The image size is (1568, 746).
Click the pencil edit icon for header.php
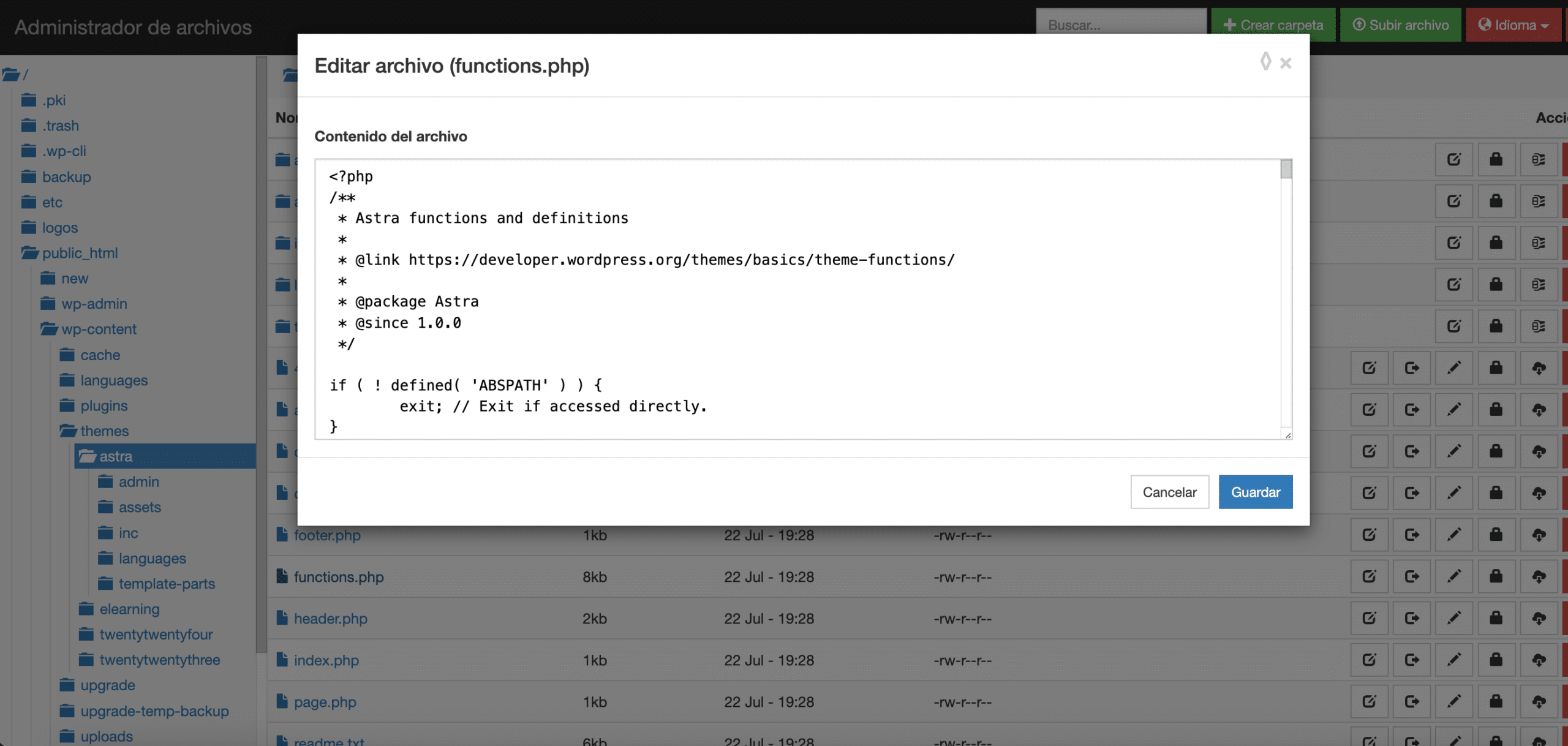point(1454,618)
